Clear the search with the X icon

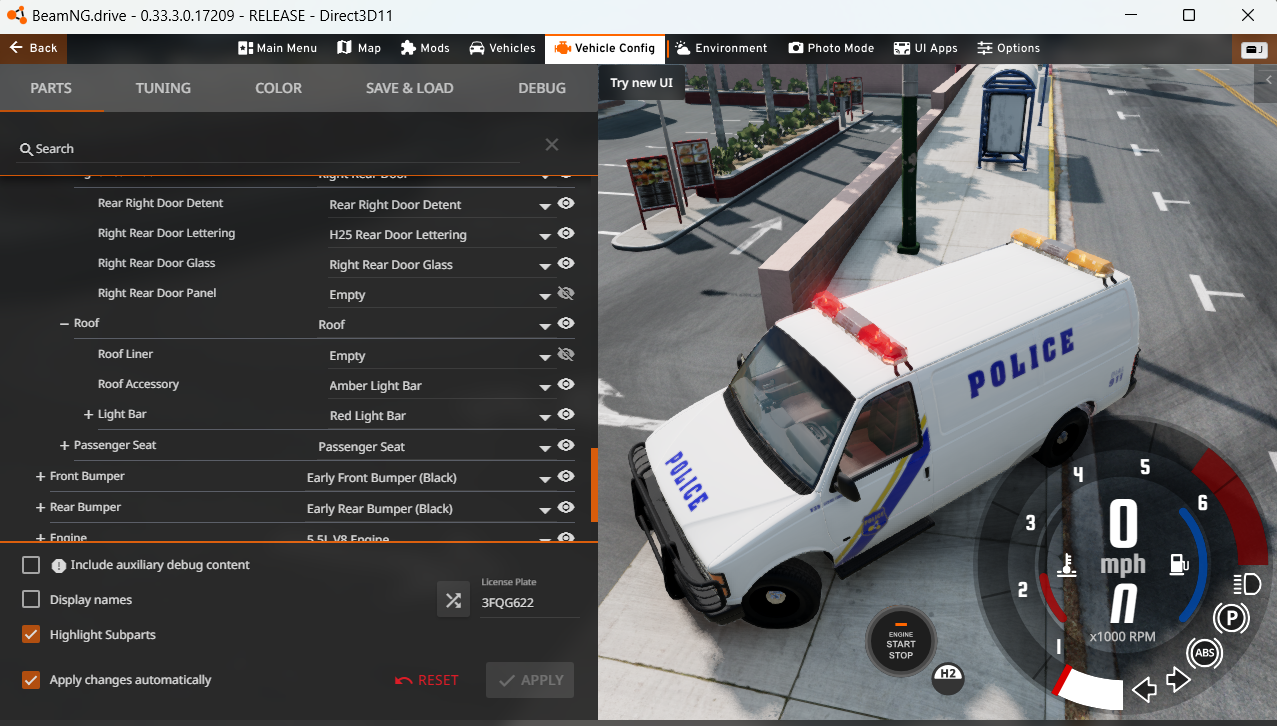pyautogui.click(x=552, y=145)
